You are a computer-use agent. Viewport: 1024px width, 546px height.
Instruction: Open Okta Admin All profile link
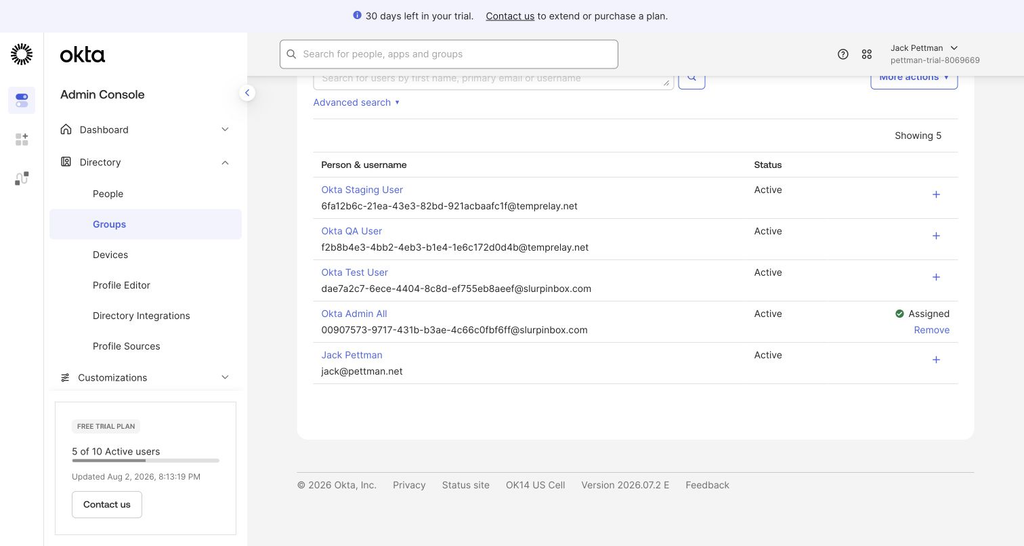coord(354,313)
